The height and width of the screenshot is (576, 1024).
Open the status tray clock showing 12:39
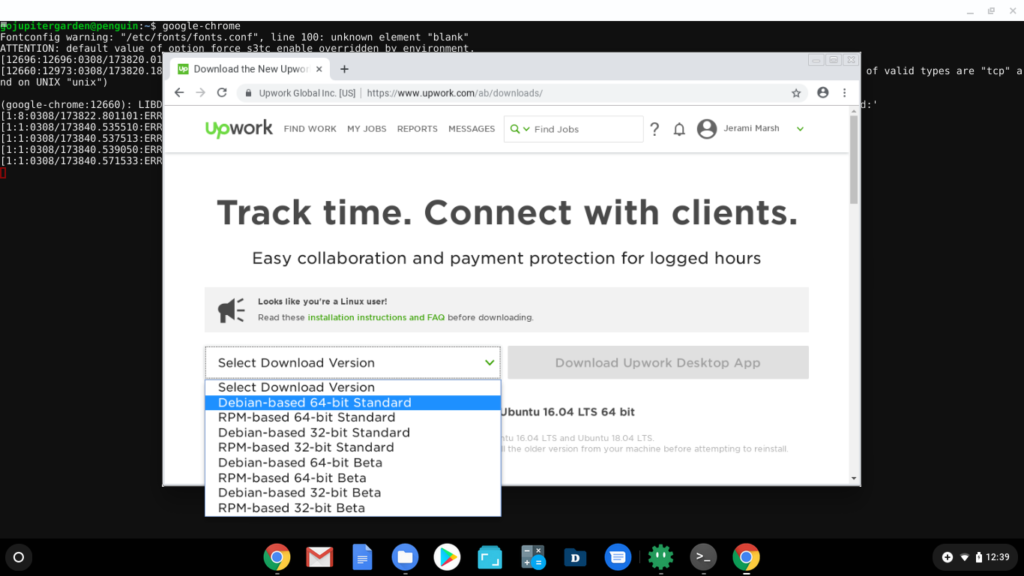[x=997, y=557]
